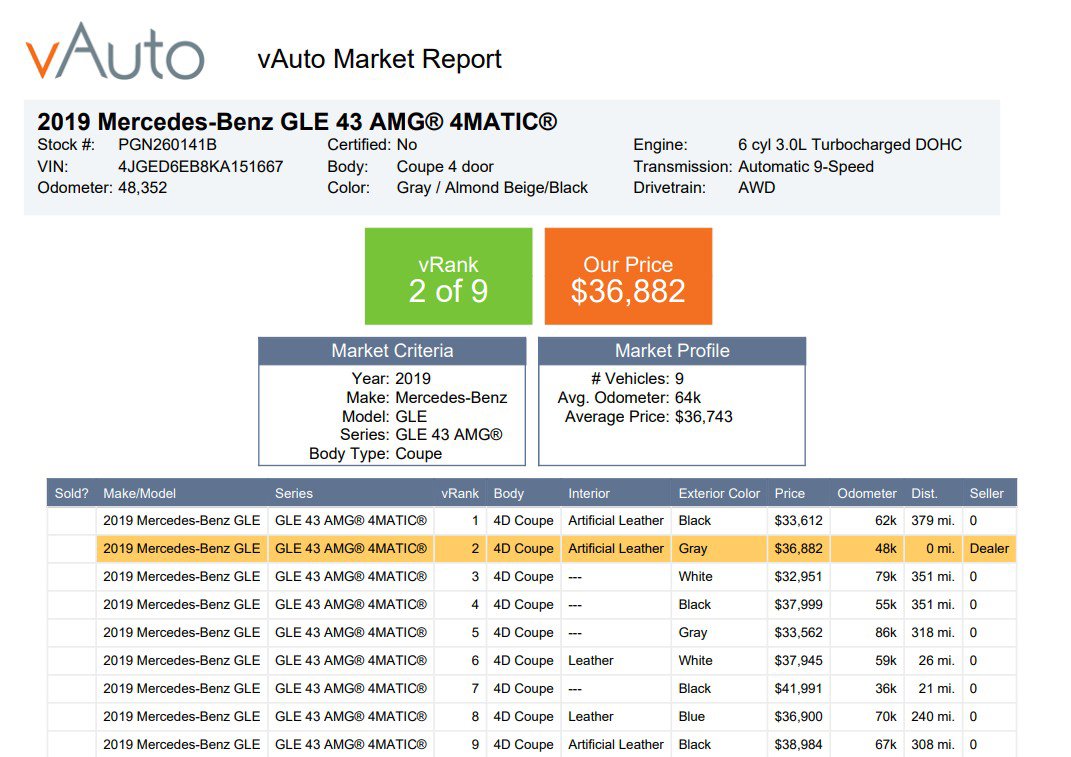Select the Market Profile panel header
This screenshot has height=757, width=1071.
point(672,351)
